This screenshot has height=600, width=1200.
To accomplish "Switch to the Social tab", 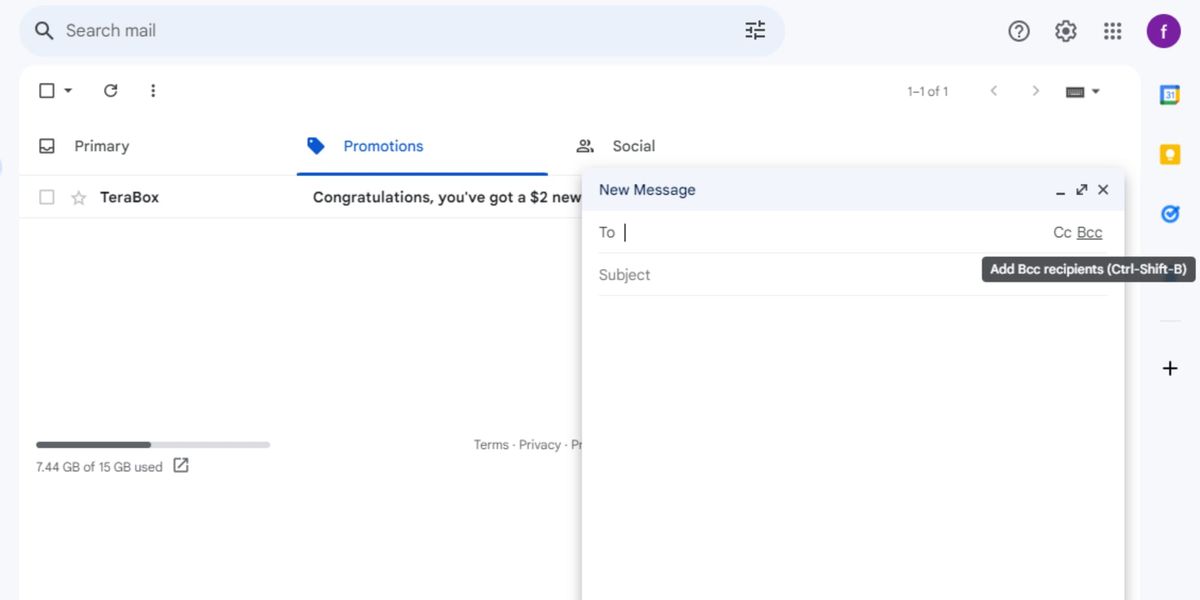I will [633, 146].
